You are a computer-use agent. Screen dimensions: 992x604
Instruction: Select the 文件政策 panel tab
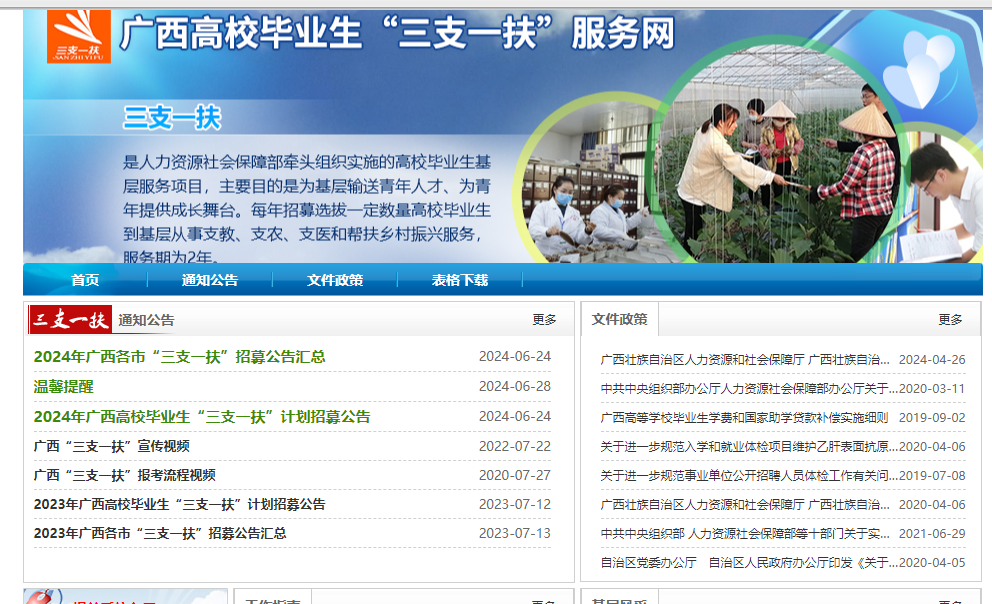click(619, 319)
